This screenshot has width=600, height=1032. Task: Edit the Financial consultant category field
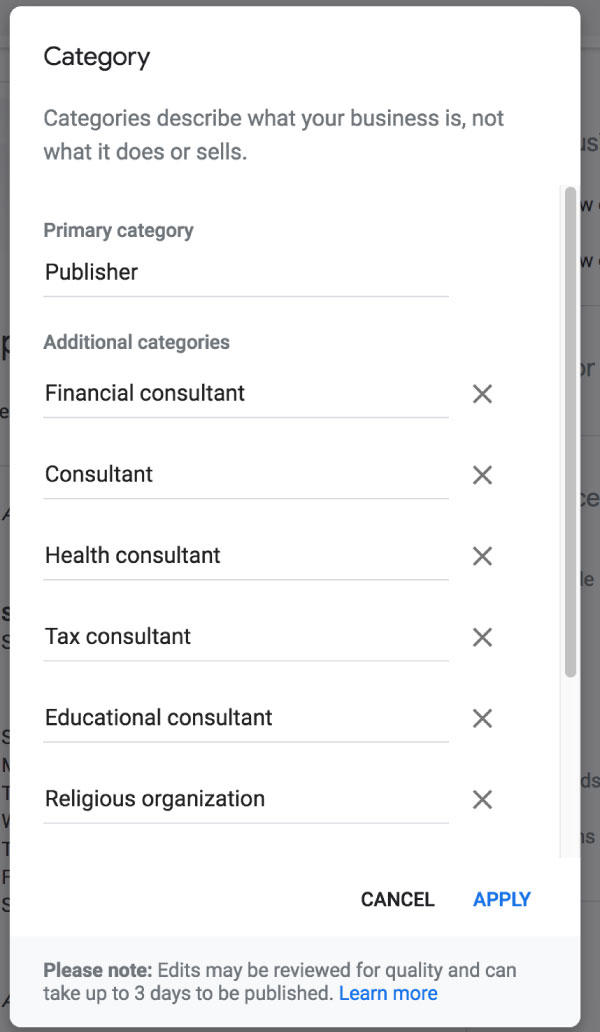pyautogui.click(x=245, y=394)
